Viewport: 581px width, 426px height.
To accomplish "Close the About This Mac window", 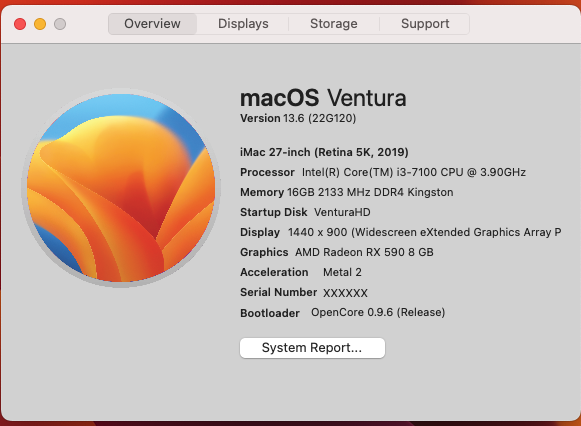I will coord(20,24).
